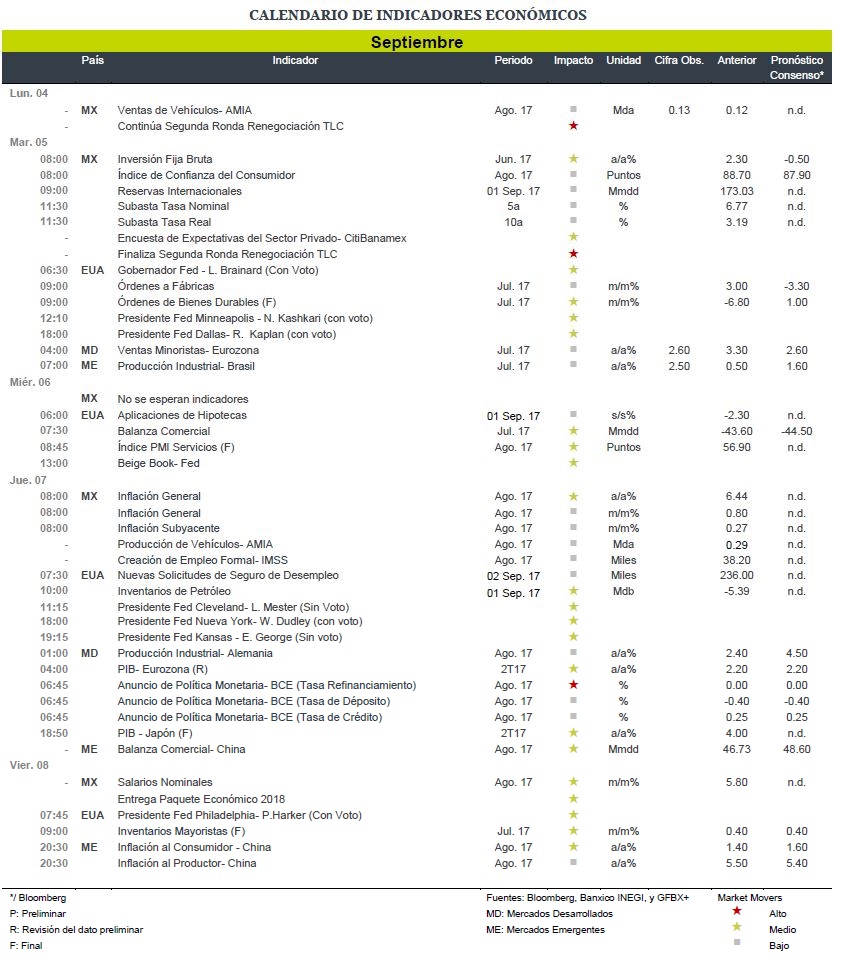Click the star on PIB - Japón (F) row

click(573, 732)
